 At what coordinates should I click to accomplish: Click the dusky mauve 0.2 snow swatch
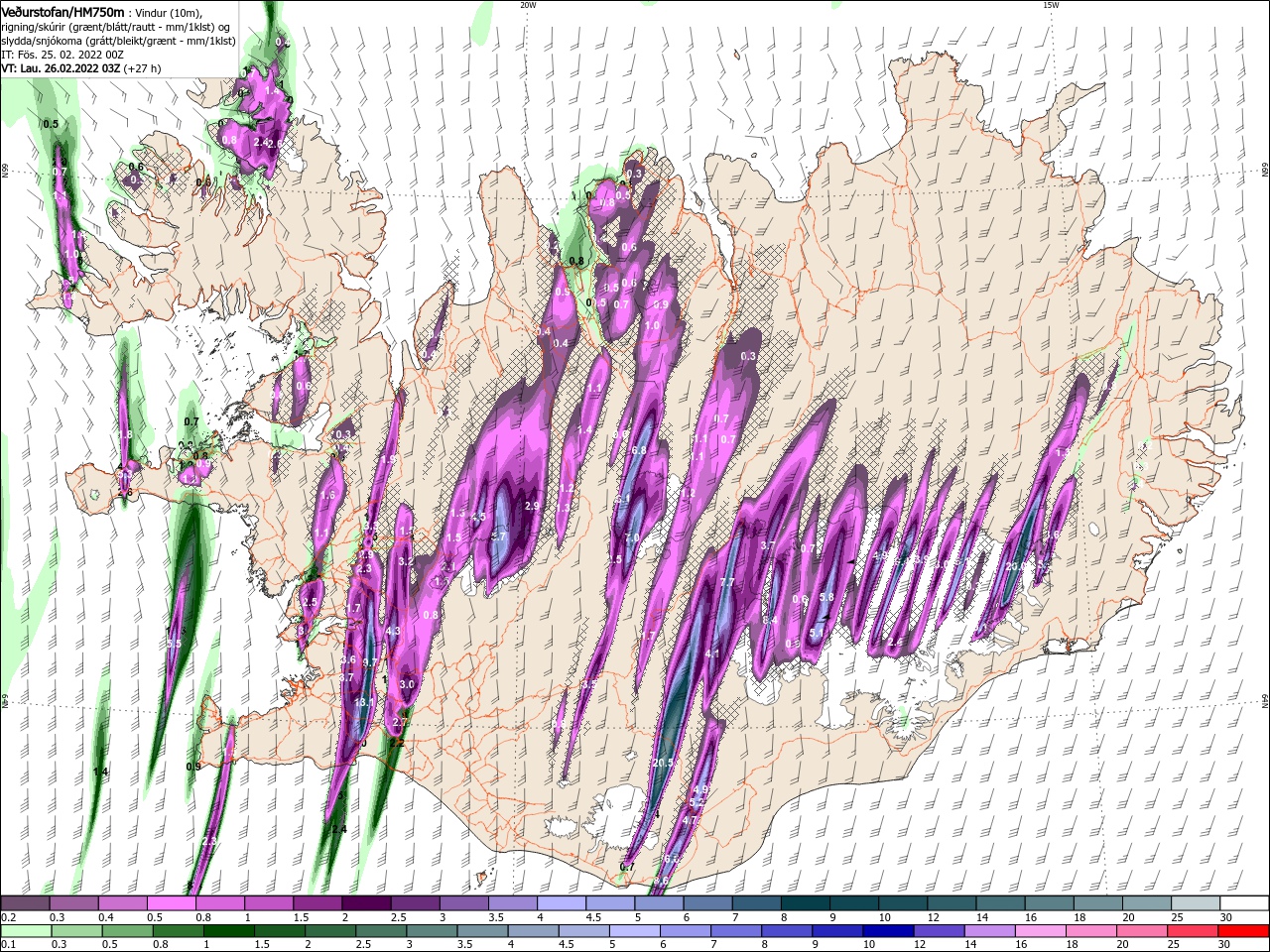click(25, 904)
